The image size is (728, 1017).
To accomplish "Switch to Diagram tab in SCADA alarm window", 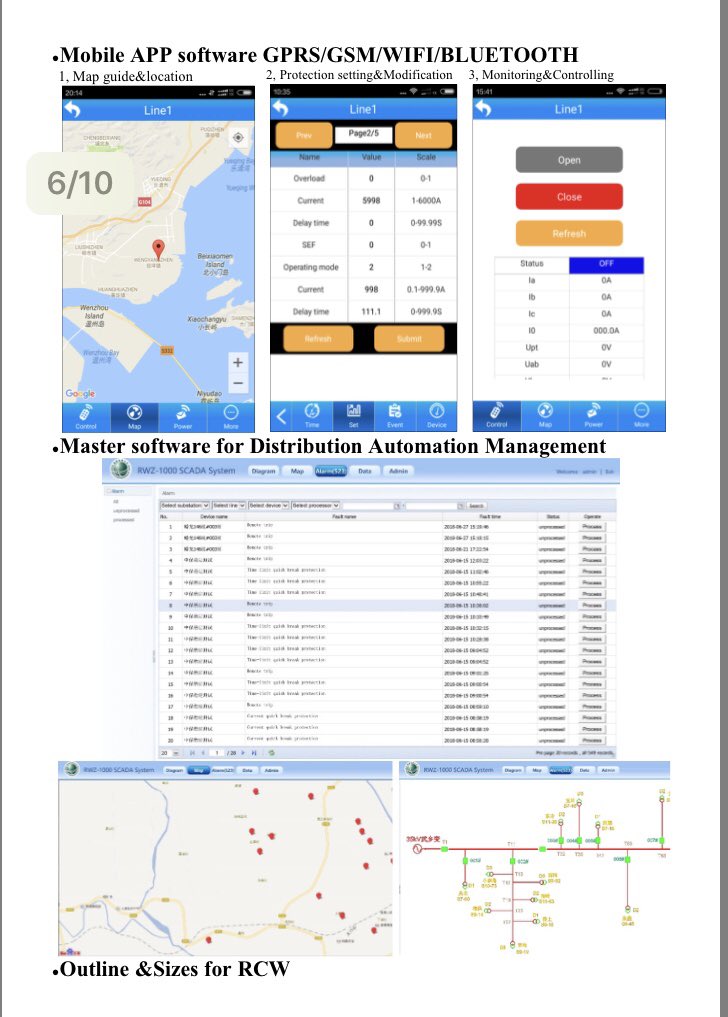I will (x=263, y=471).
